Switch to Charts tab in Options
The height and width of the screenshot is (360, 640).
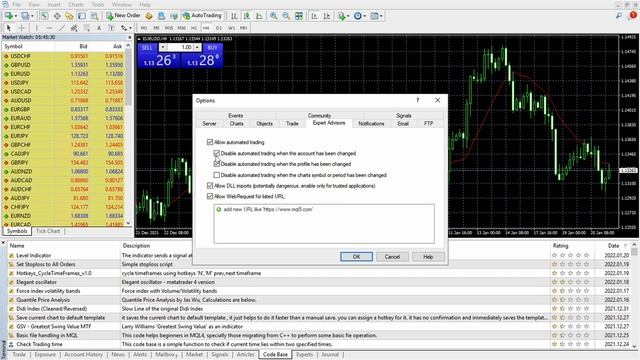coord(236,123)
